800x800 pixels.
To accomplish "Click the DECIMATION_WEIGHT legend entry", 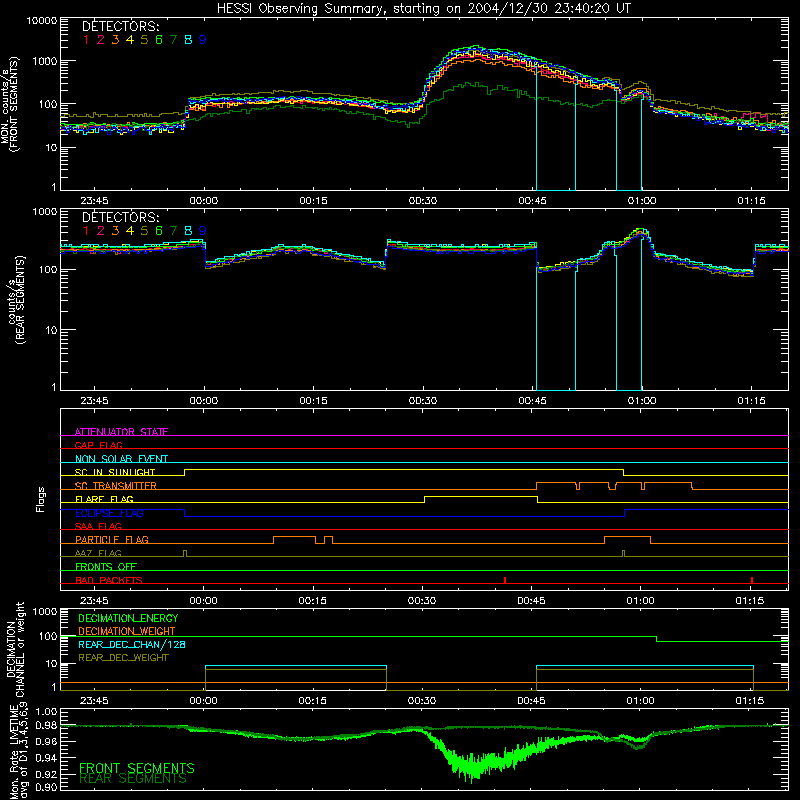I will coord(127,632).
